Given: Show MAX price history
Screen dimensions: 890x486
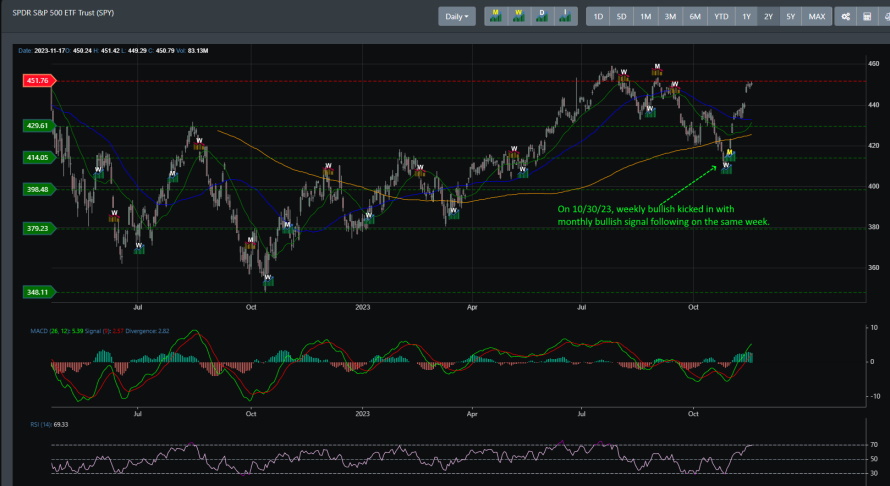Looking at the screenshot, I should click(x=817, y=16).
